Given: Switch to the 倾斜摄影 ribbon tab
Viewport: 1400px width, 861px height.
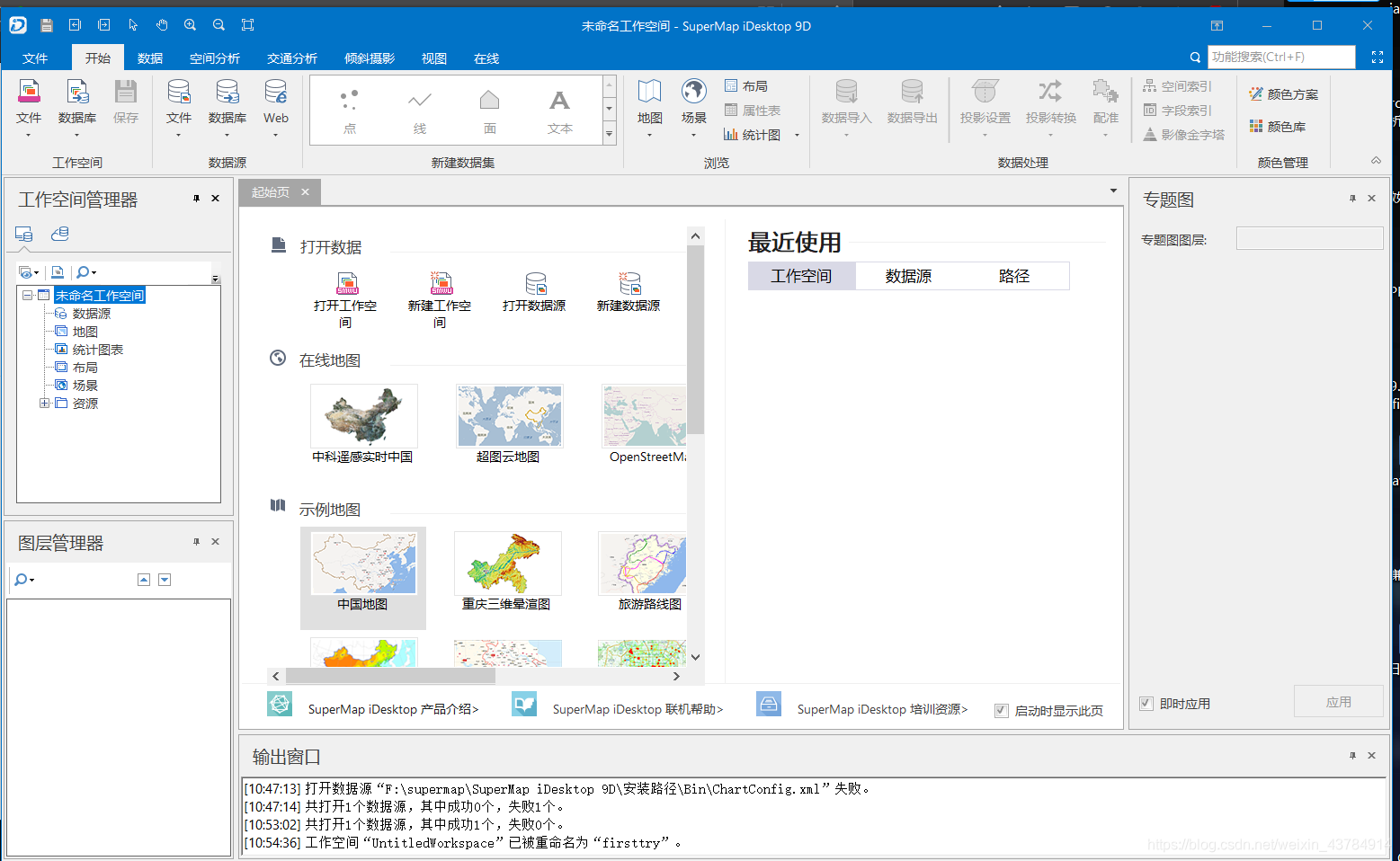Looking at the screenshot, I should pos(370,58).
